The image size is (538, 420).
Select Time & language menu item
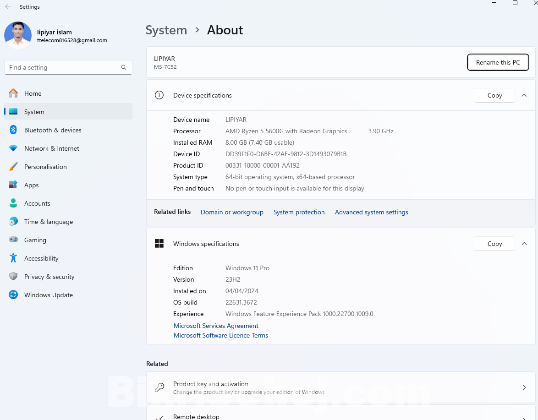tap(68, 222)
